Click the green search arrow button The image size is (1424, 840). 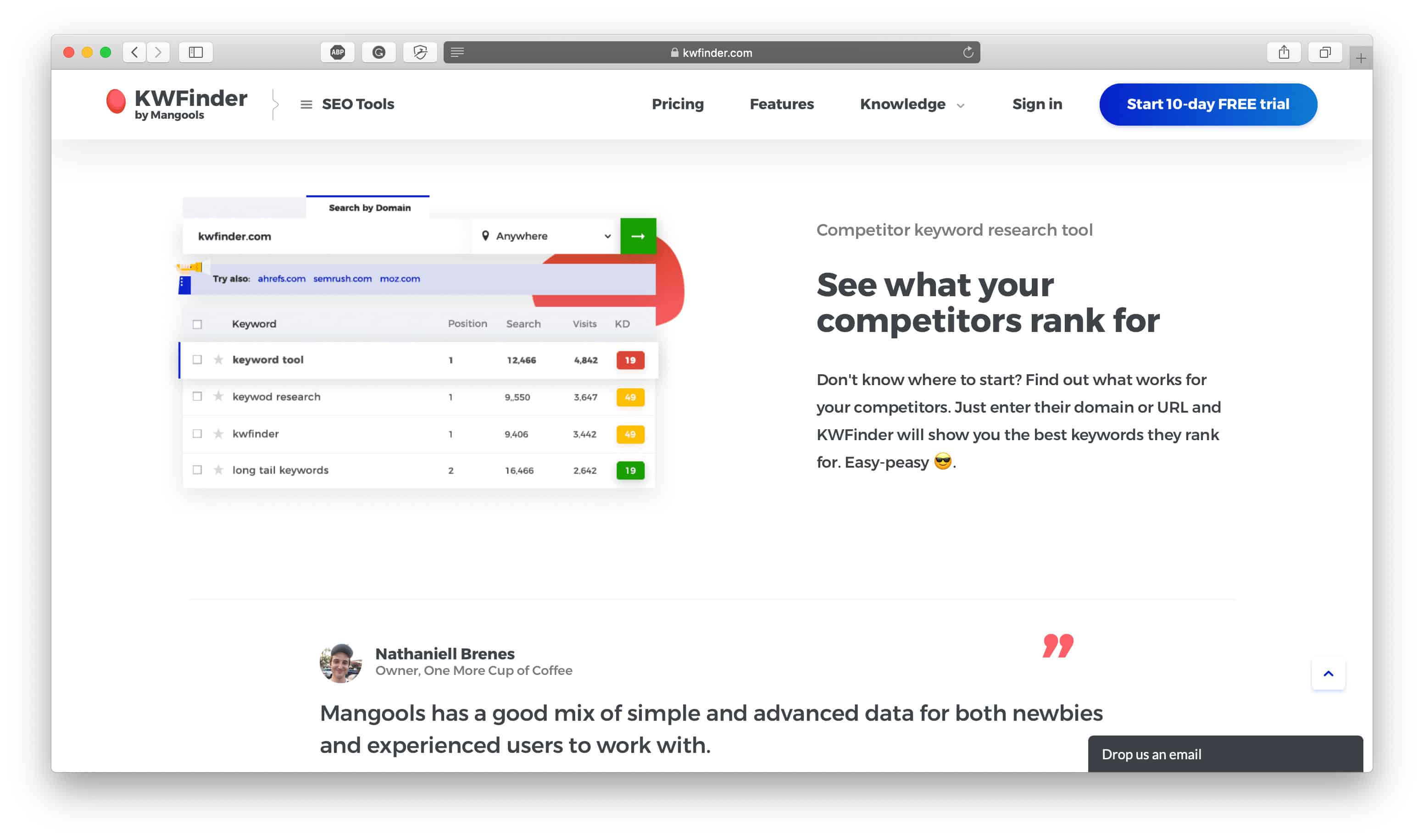(x=638, y=236)
